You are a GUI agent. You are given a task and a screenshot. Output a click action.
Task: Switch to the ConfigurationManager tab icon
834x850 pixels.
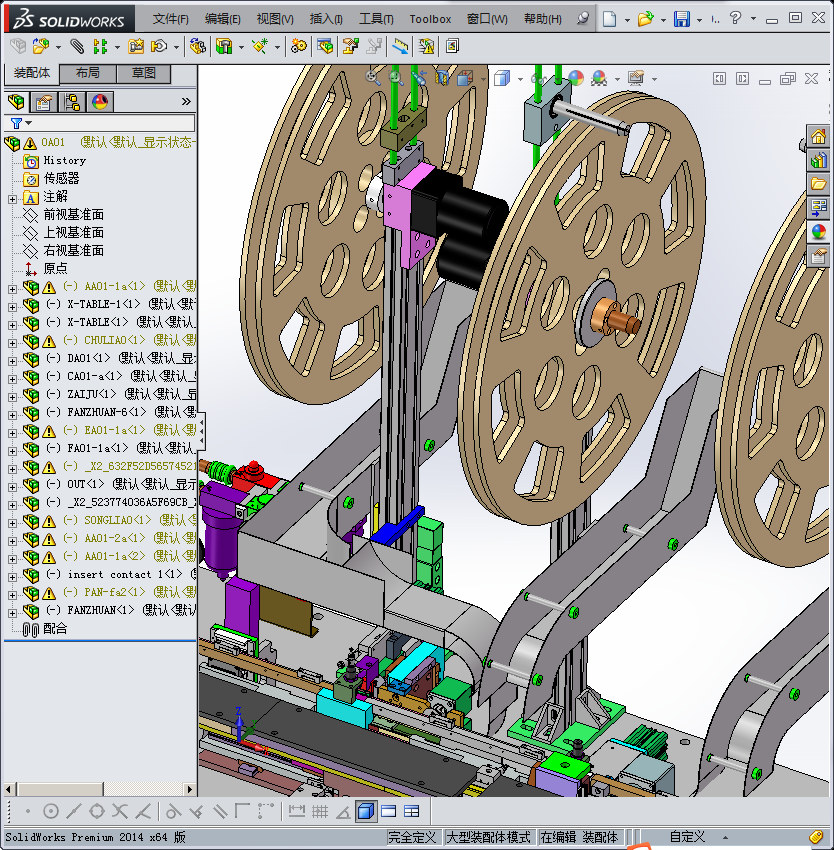(x=72, y=102)
